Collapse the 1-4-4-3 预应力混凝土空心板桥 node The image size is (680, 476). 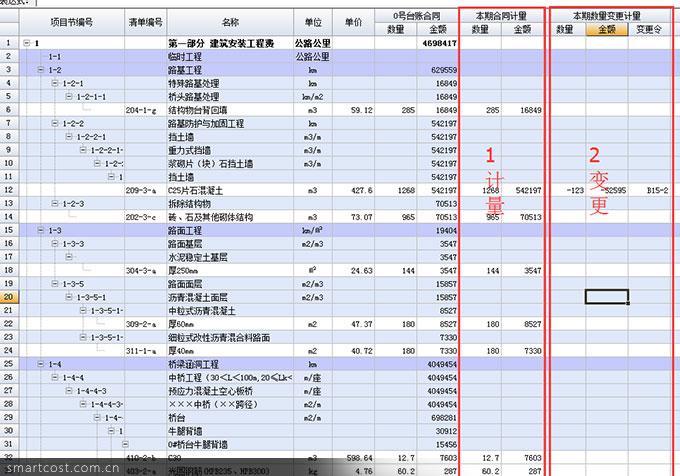(69, 391)
